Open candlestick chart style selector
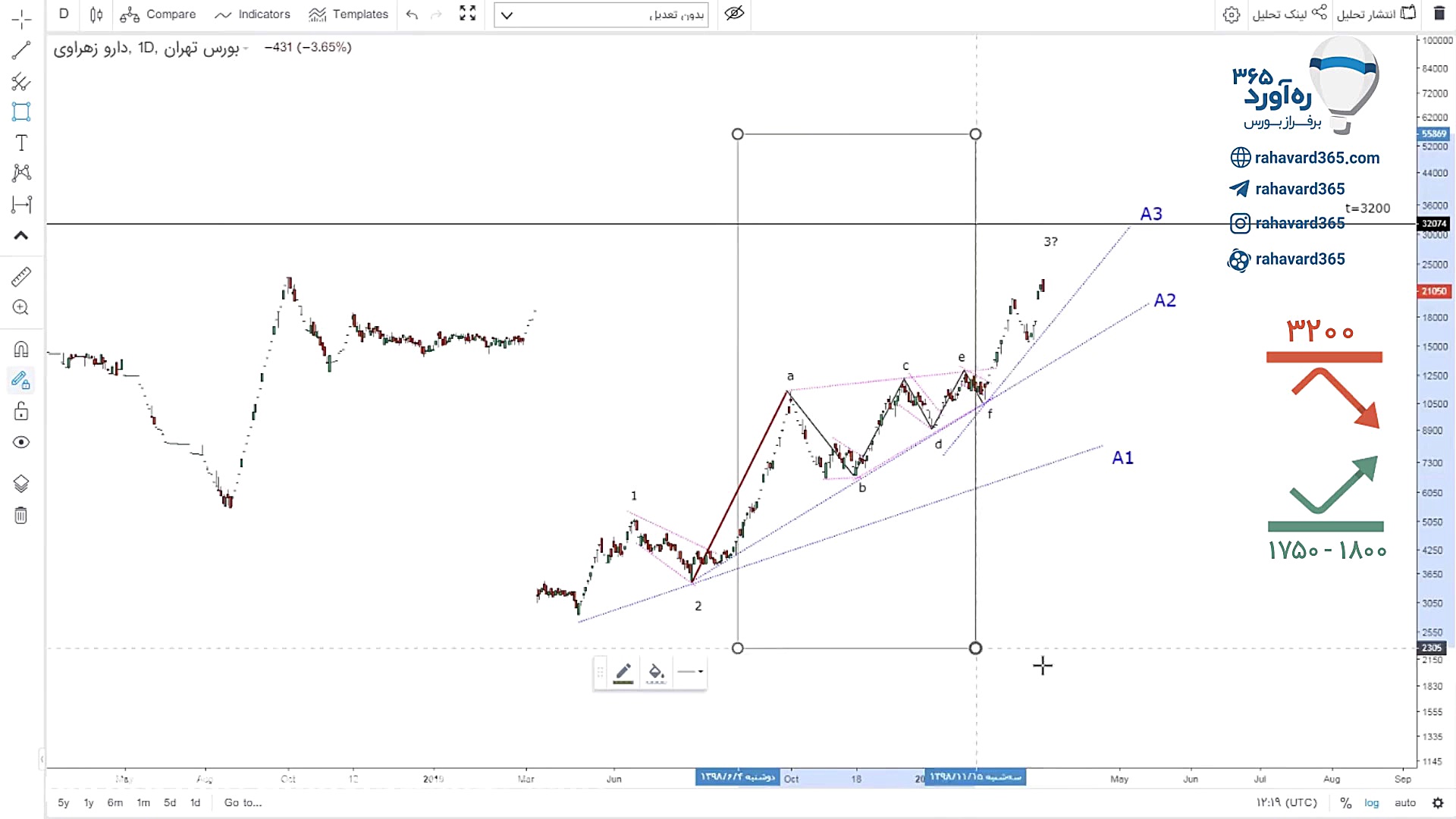This screenshot has width=1456, height=819. [96, 14]
